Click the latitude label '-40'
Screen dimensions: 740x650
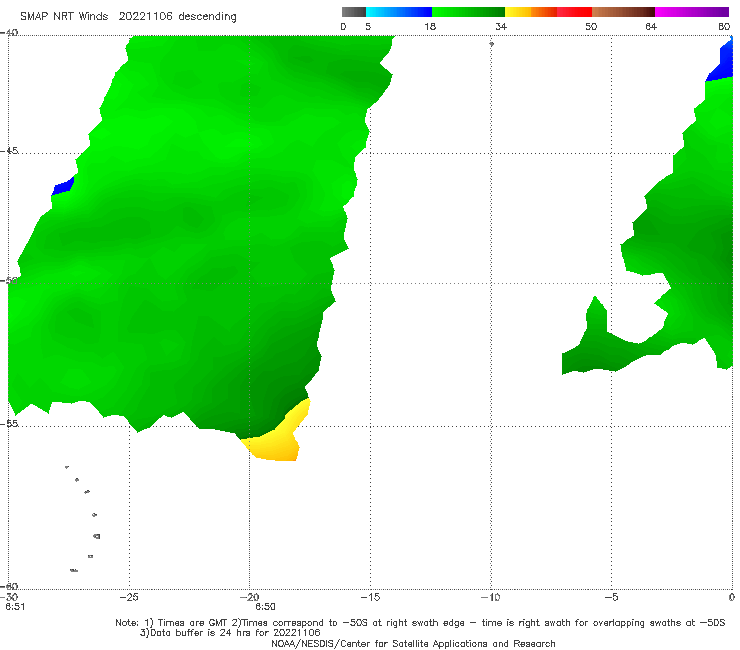9,33
